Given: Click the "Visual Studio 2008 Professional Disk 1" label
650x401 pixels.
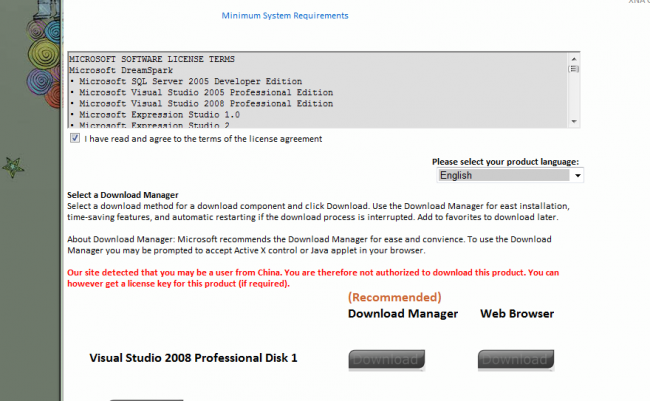Looking at the screenshot, I should coord(193,358).
